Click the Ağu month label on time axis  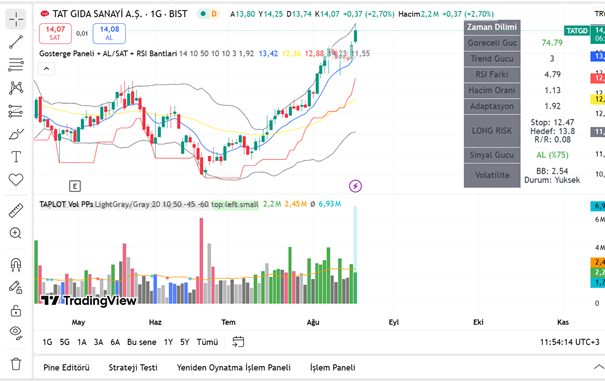coord(313,322)
